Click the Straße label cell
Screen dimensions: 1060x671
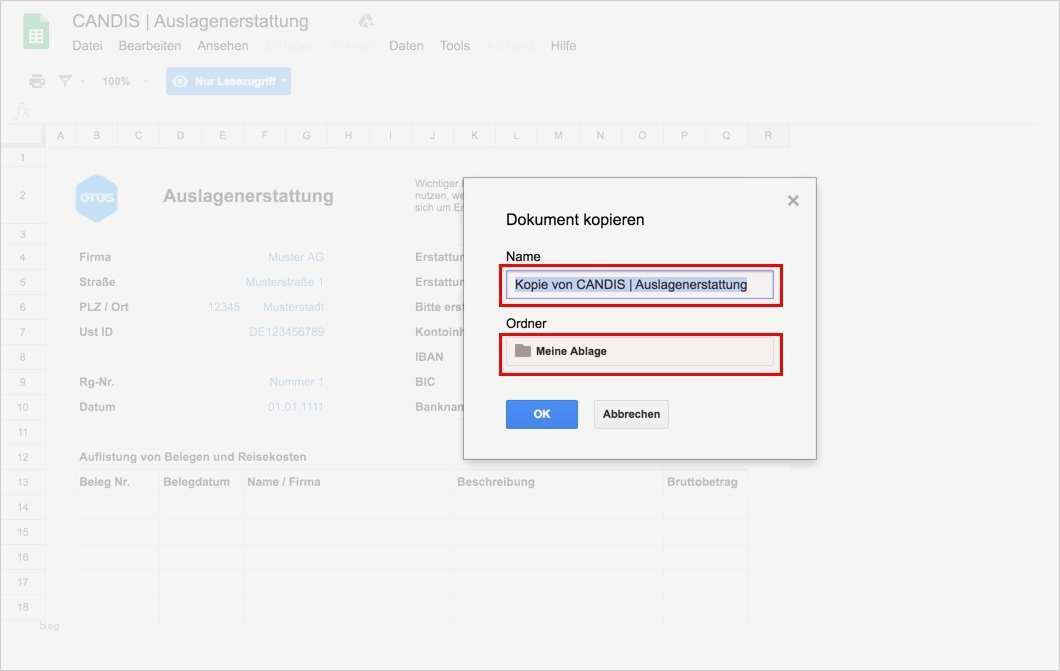coord(97,282)
